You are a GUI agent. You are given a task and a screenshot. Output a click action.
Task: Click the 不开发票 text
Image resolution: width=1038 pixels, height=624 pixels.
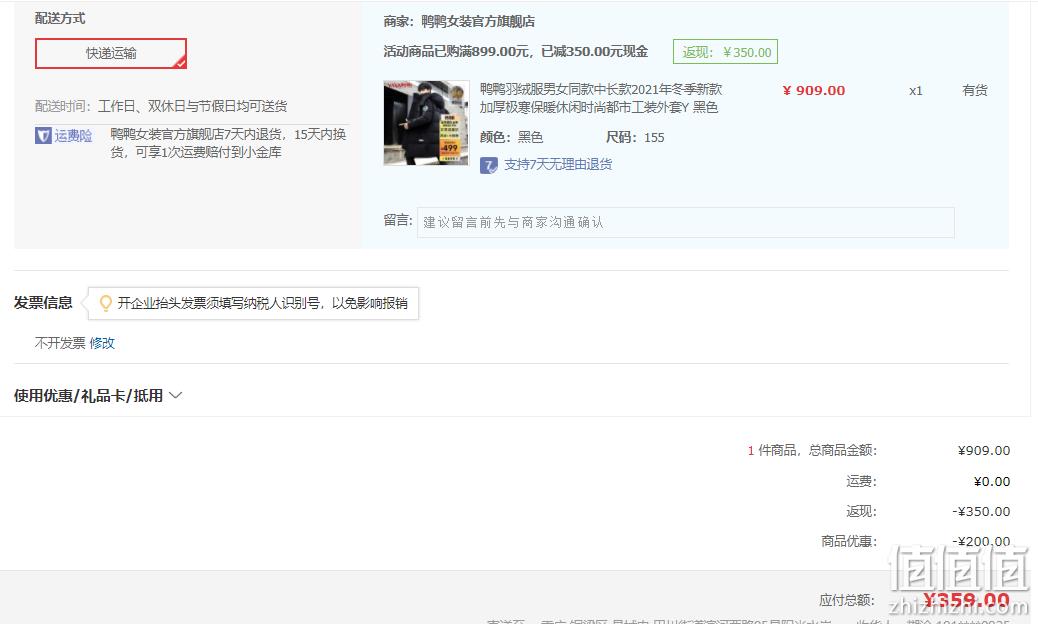click(60, 343)
